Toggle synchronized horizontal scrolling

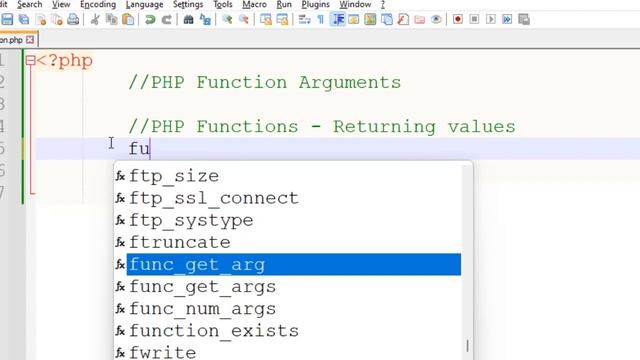click(282, 19)
